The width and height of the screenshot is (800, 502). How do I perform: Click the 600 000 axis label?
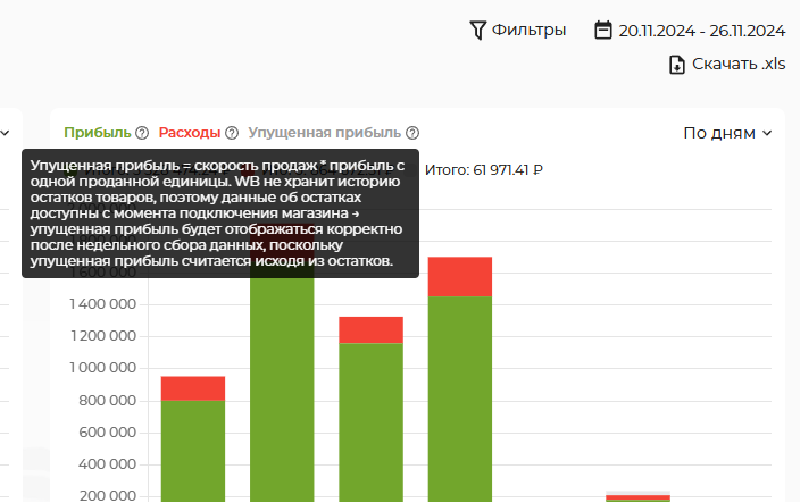point(107,433)
